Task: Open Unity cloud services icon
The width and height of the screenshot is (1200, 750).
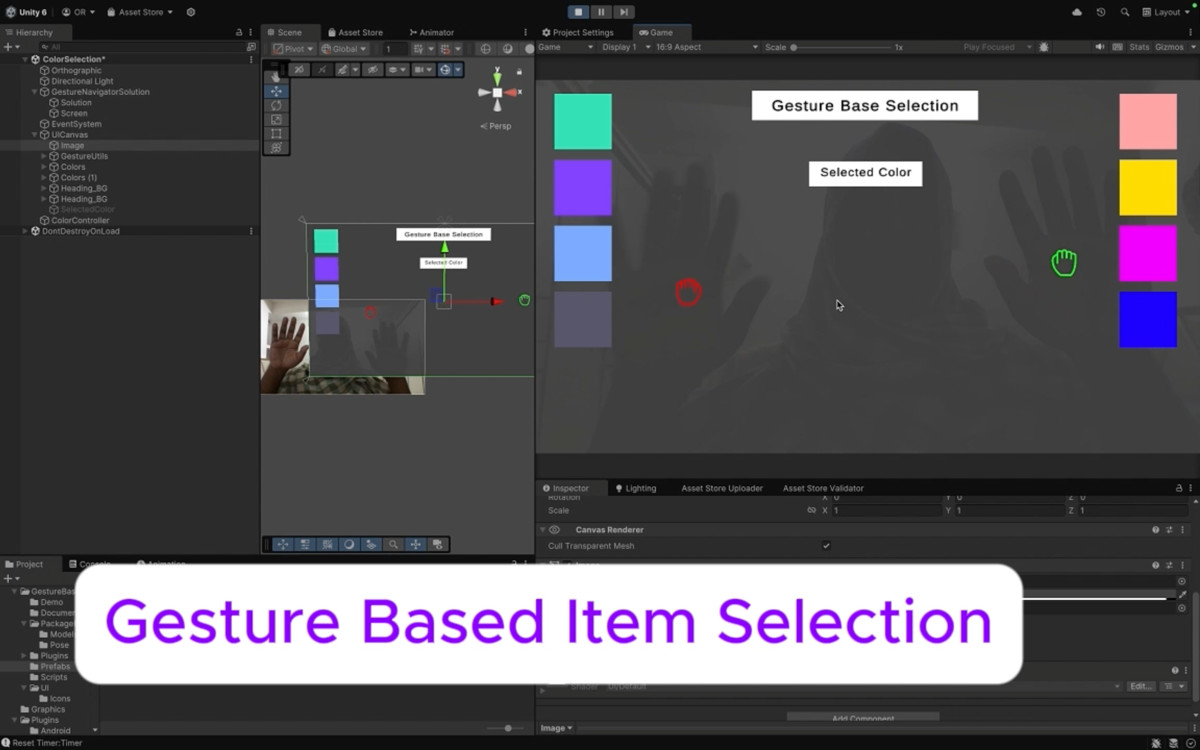Action: point(1077,12)
